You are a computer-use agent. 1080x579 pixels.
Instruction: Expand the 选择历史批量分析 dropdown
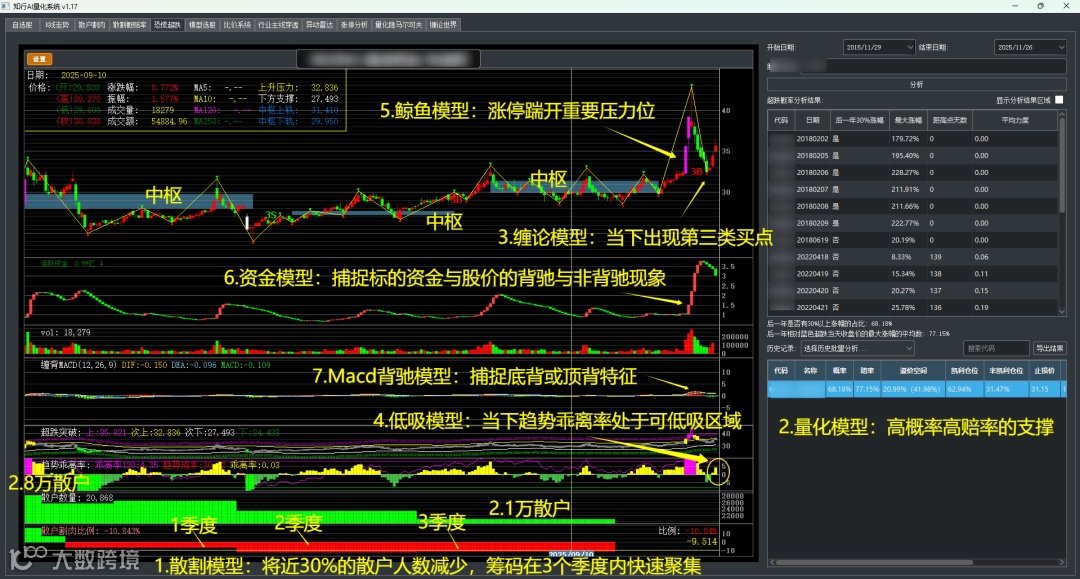pos(858,348)
